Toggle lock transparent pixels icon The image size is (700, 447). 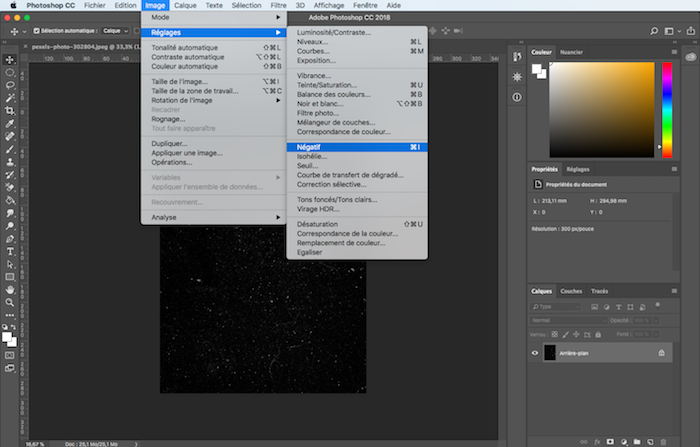[x=554, y=334]
